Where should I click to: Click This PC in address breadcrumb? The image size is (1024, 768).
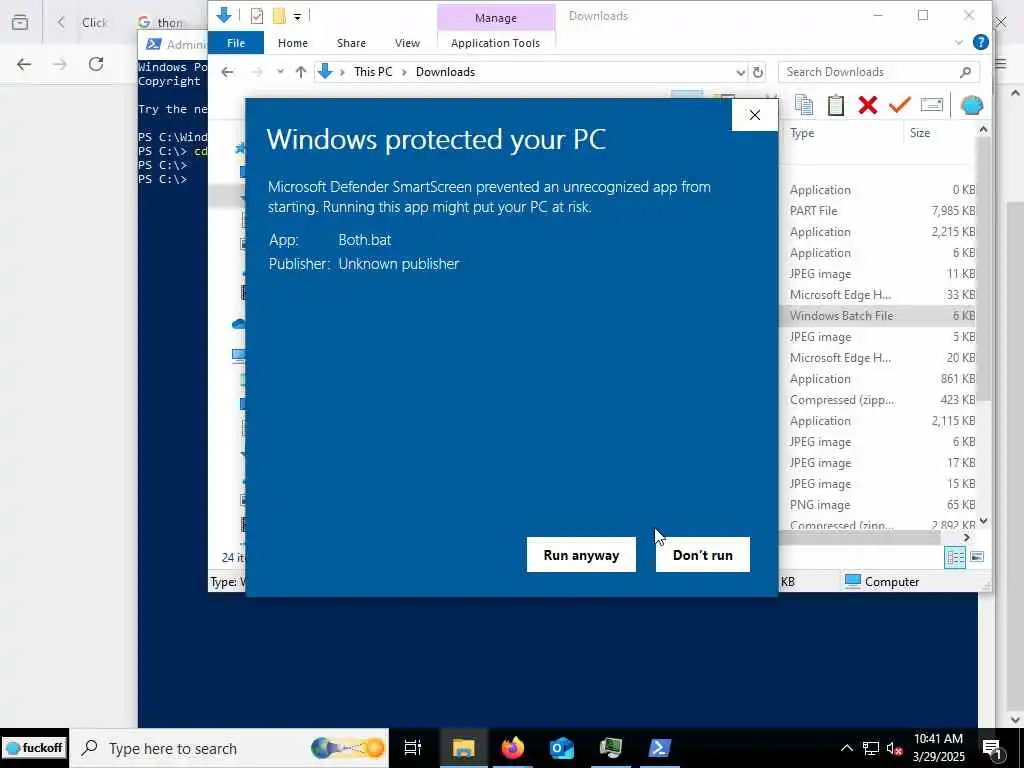point(373,72)
